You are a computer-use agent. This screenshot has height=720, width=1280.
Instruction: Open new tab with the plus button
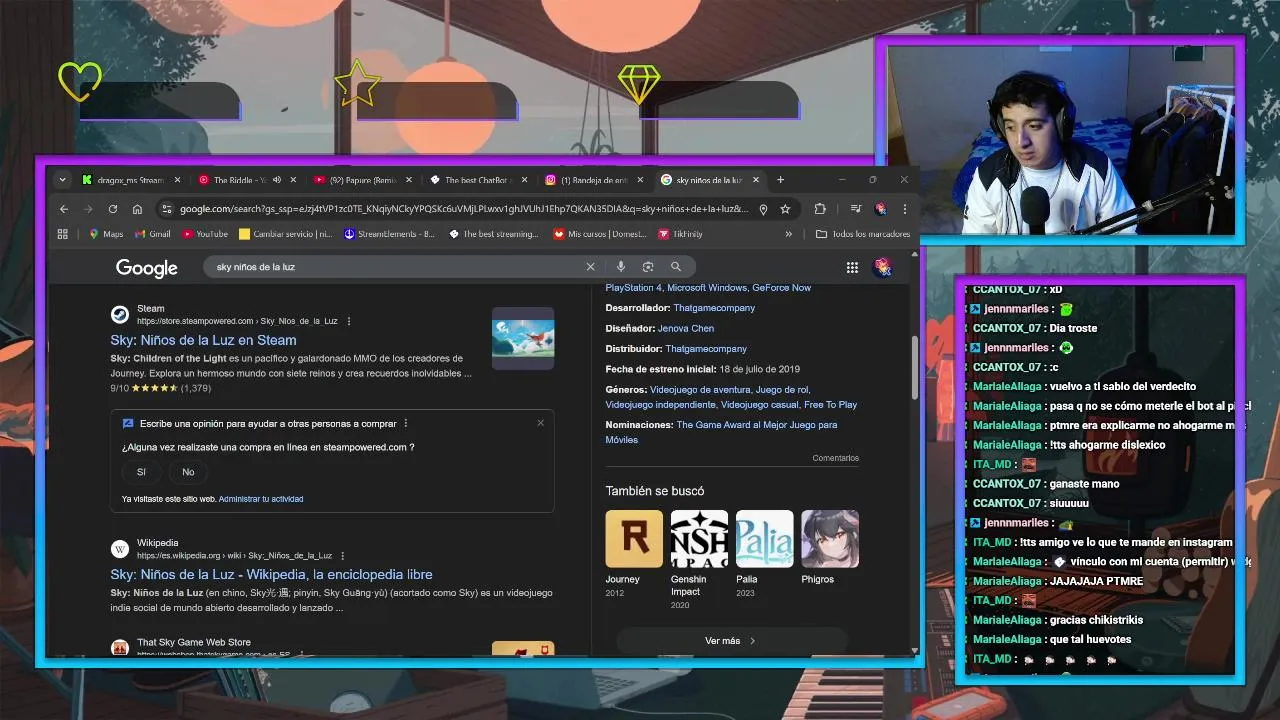780,180
